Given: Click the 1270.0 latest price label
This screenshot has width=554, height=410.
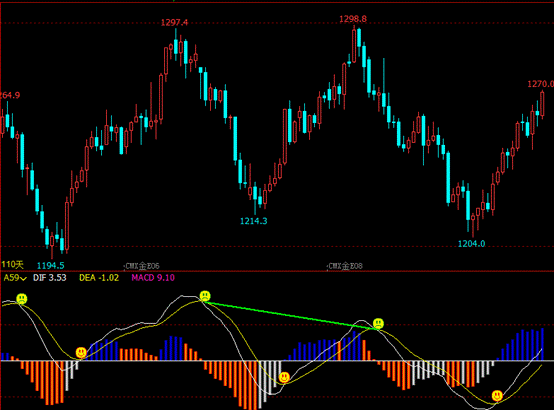Looking at the screenshot, I should [x=541, y=84].
